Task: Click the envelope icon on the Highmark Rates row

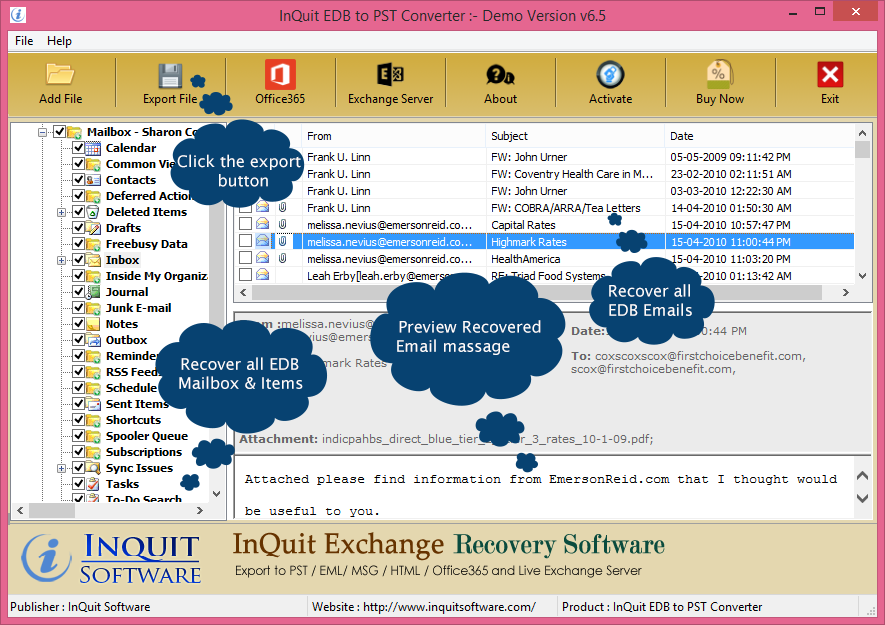Action: [262, 241]
